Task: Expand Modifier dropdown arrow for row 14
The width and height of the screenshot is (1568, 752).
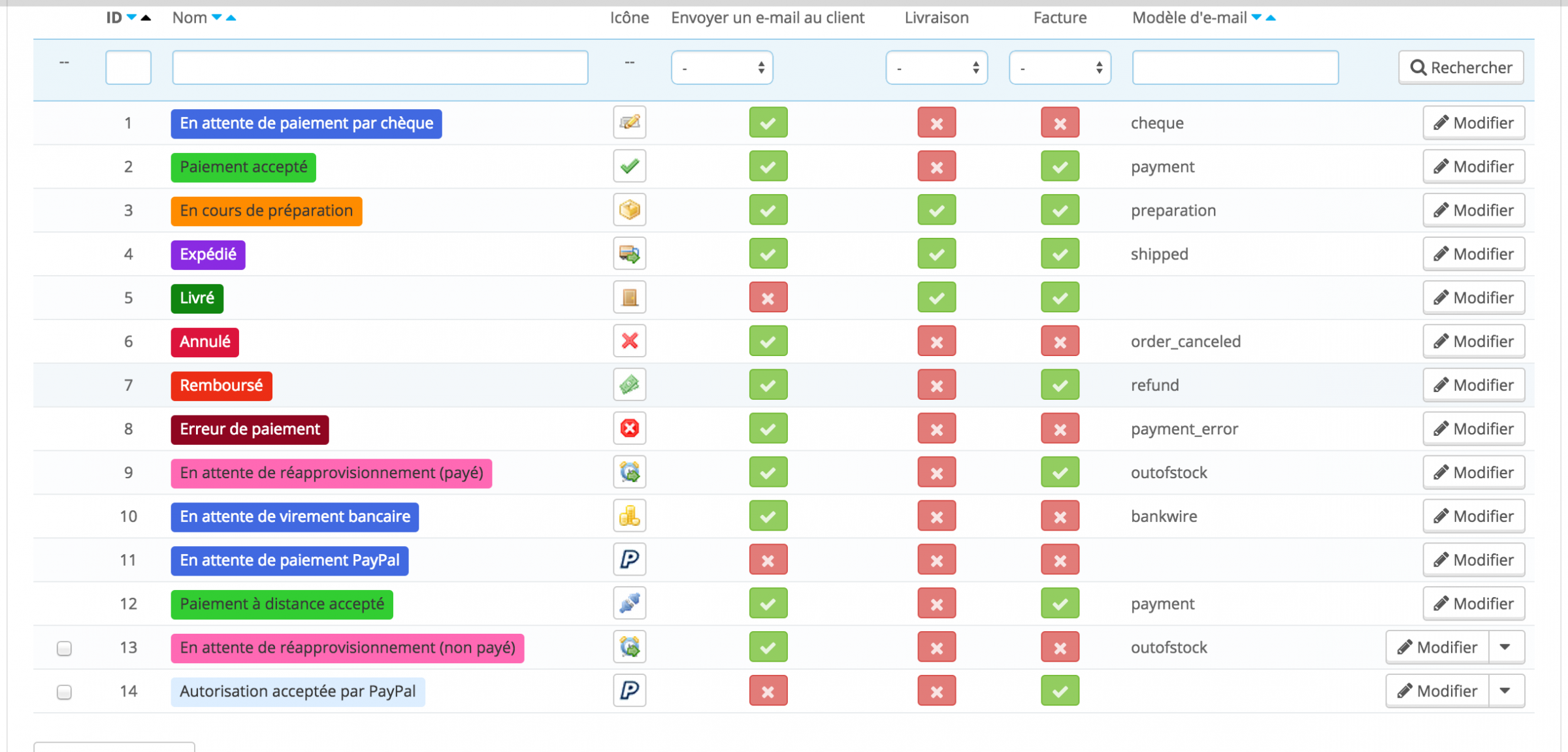Action: coord(1507,691)
